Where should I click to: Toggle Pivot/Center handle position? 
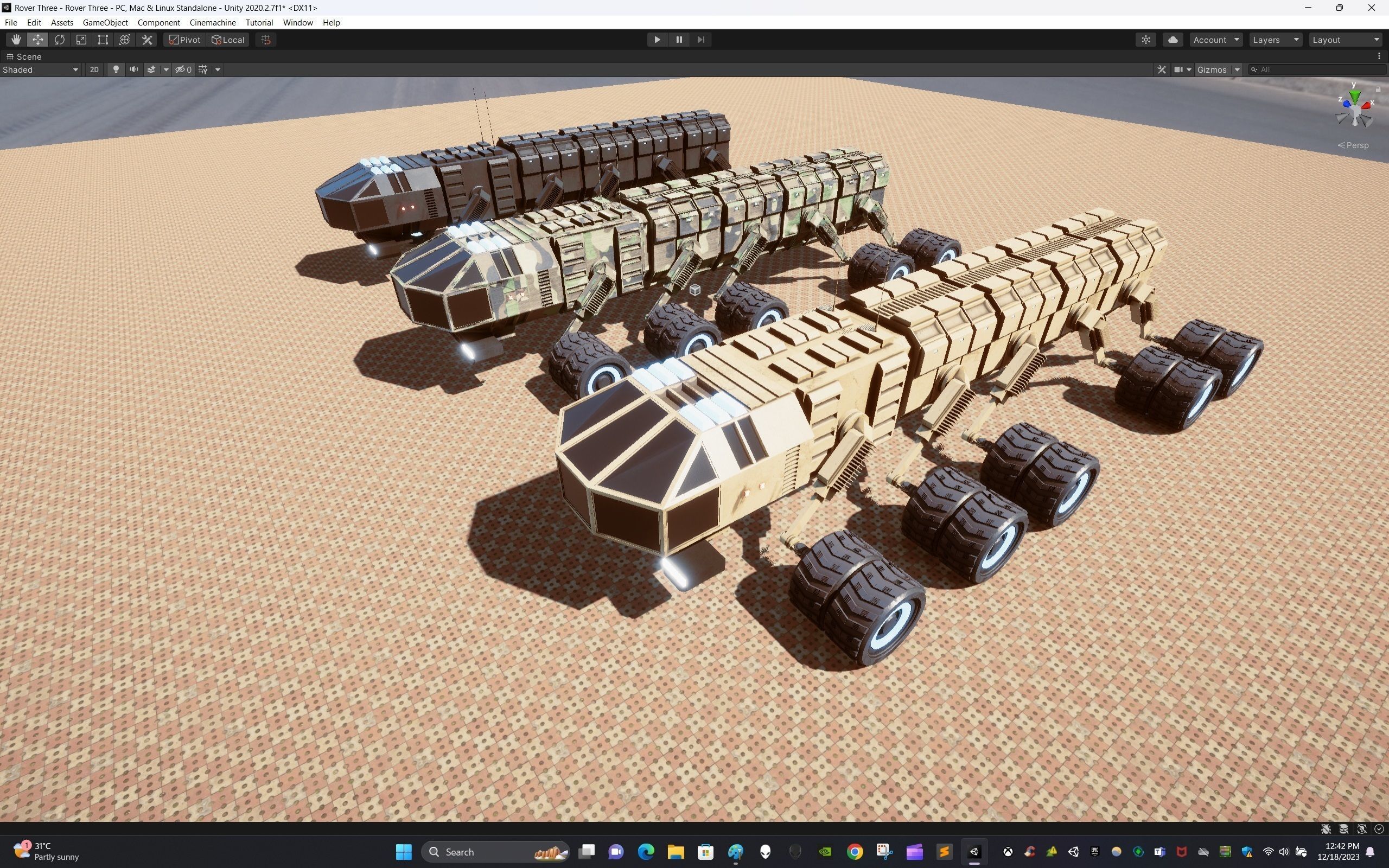click(x=184, y=40)
